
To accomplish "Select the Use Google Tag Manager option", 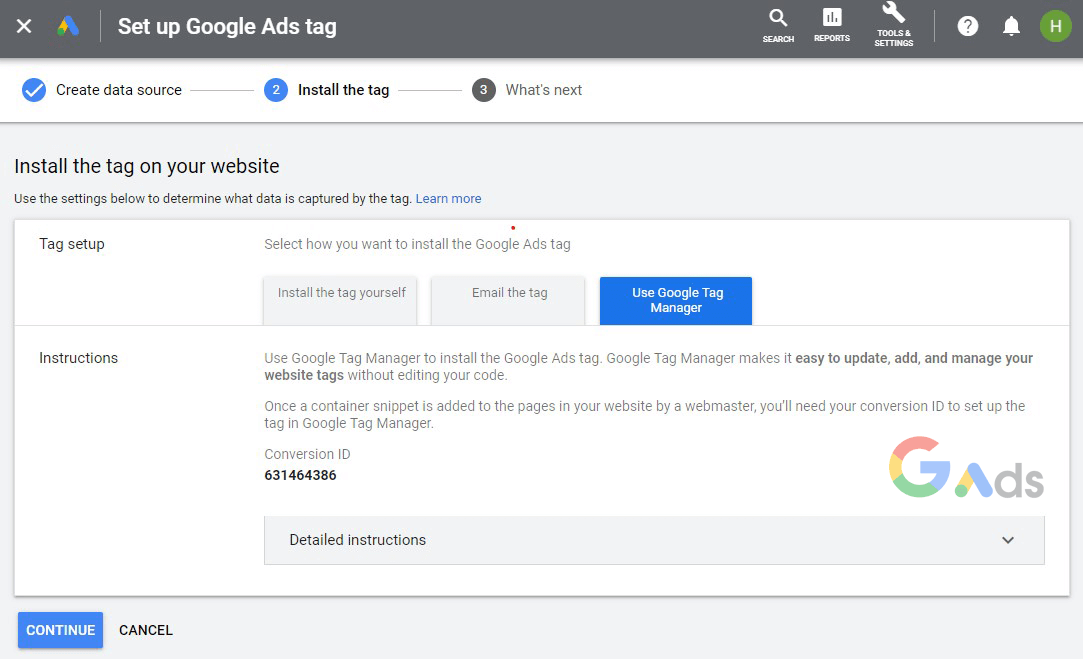I will coord(675,300).
